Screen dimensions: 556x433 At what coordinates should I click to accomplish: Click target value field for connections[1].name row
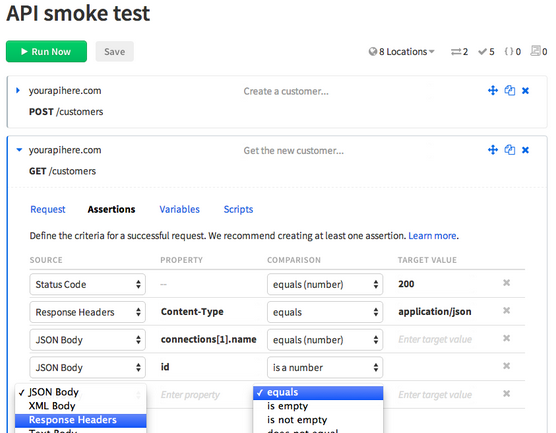(435, 339)
